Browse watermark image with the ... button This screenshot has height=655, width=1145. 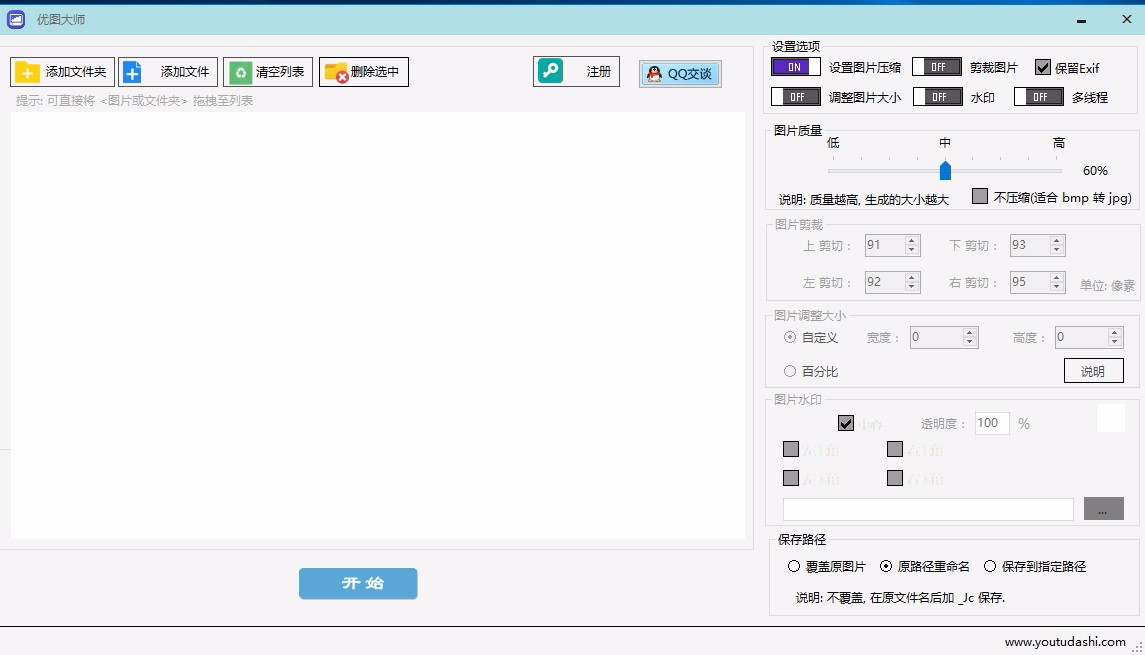tap(1104, 508)
